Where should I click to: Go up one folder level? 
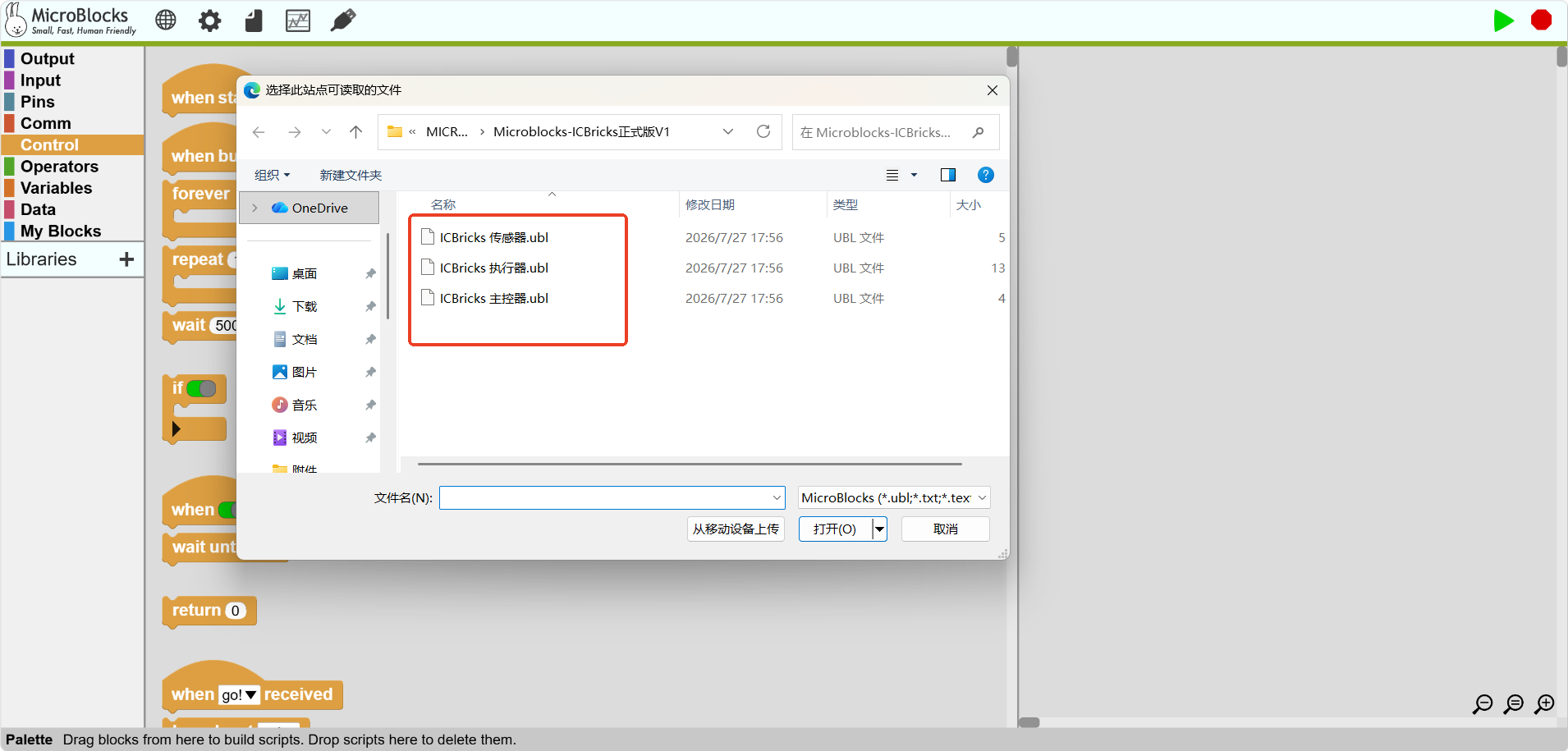coord(355,132)
